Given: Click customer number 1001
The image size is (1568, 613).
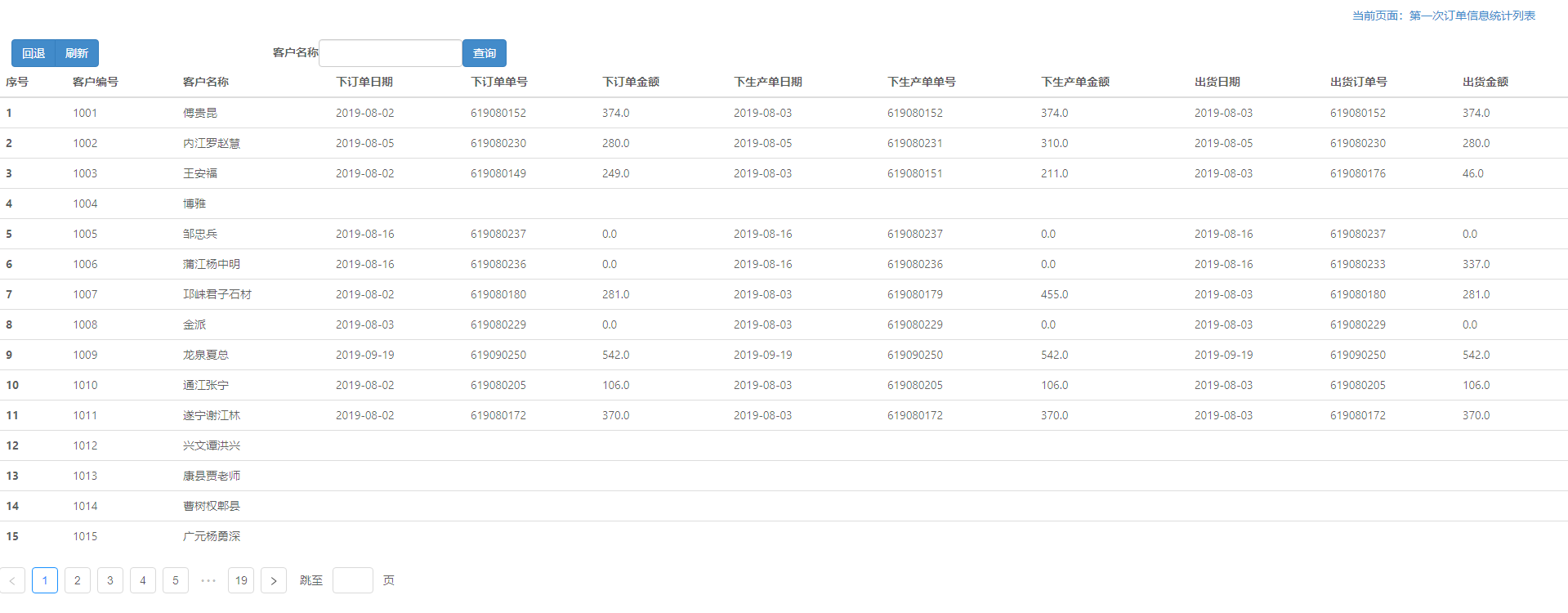Looking at the screenshot, I should tap(85, 113).
